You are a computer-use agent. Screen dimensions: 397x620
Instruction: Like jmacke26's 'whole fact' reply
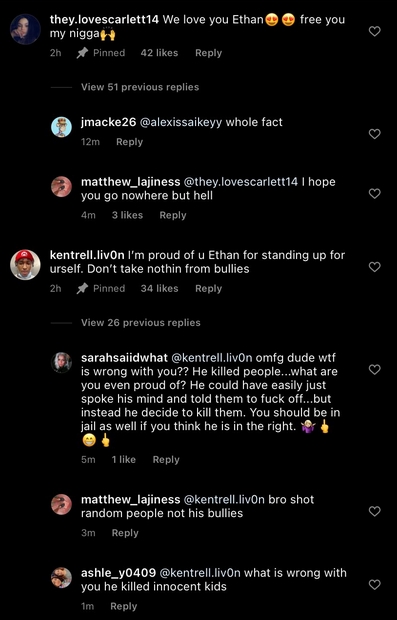pos(374,134)
